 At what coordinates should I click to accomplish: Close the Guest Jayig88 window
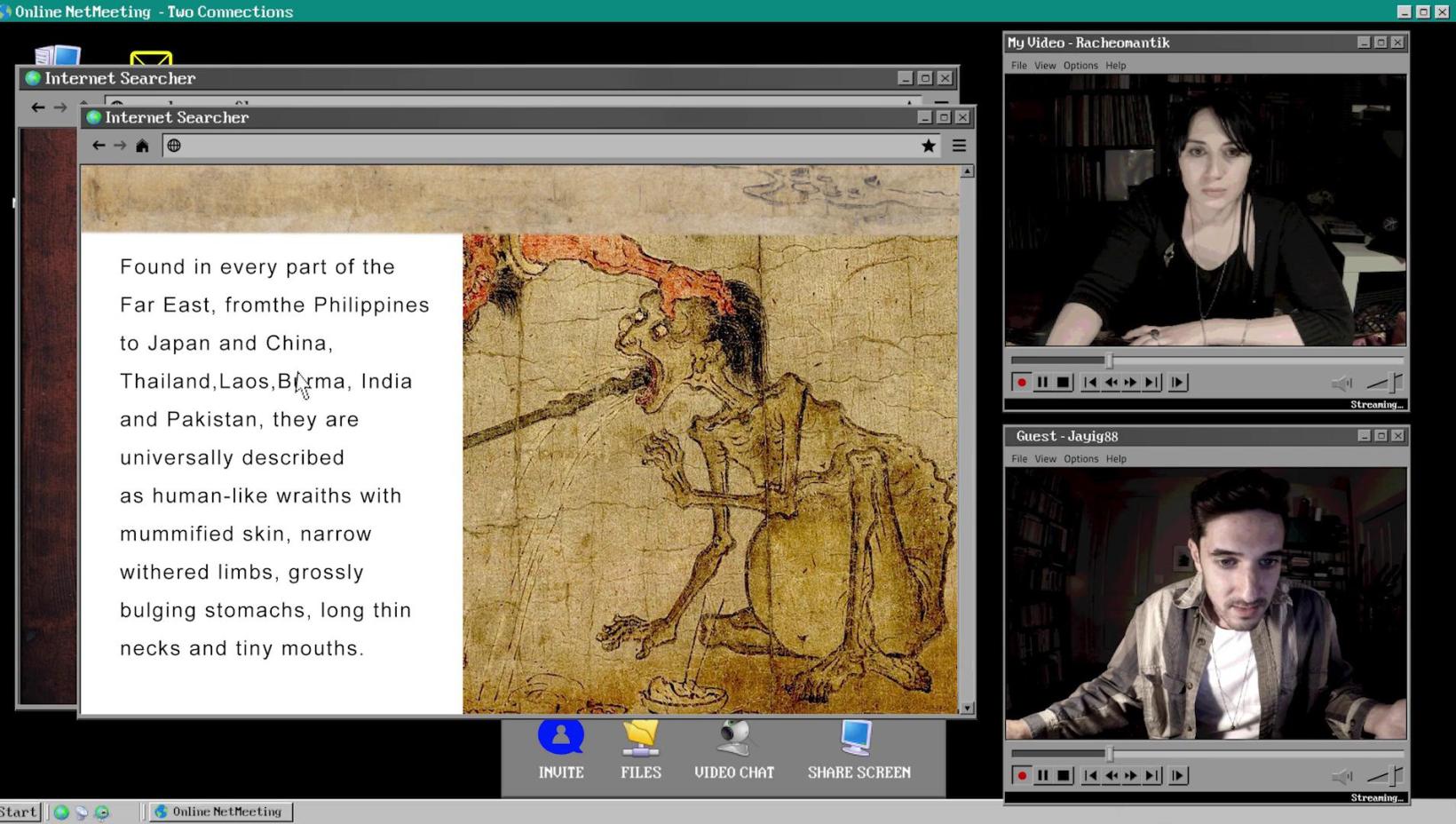coord(1397,435)
